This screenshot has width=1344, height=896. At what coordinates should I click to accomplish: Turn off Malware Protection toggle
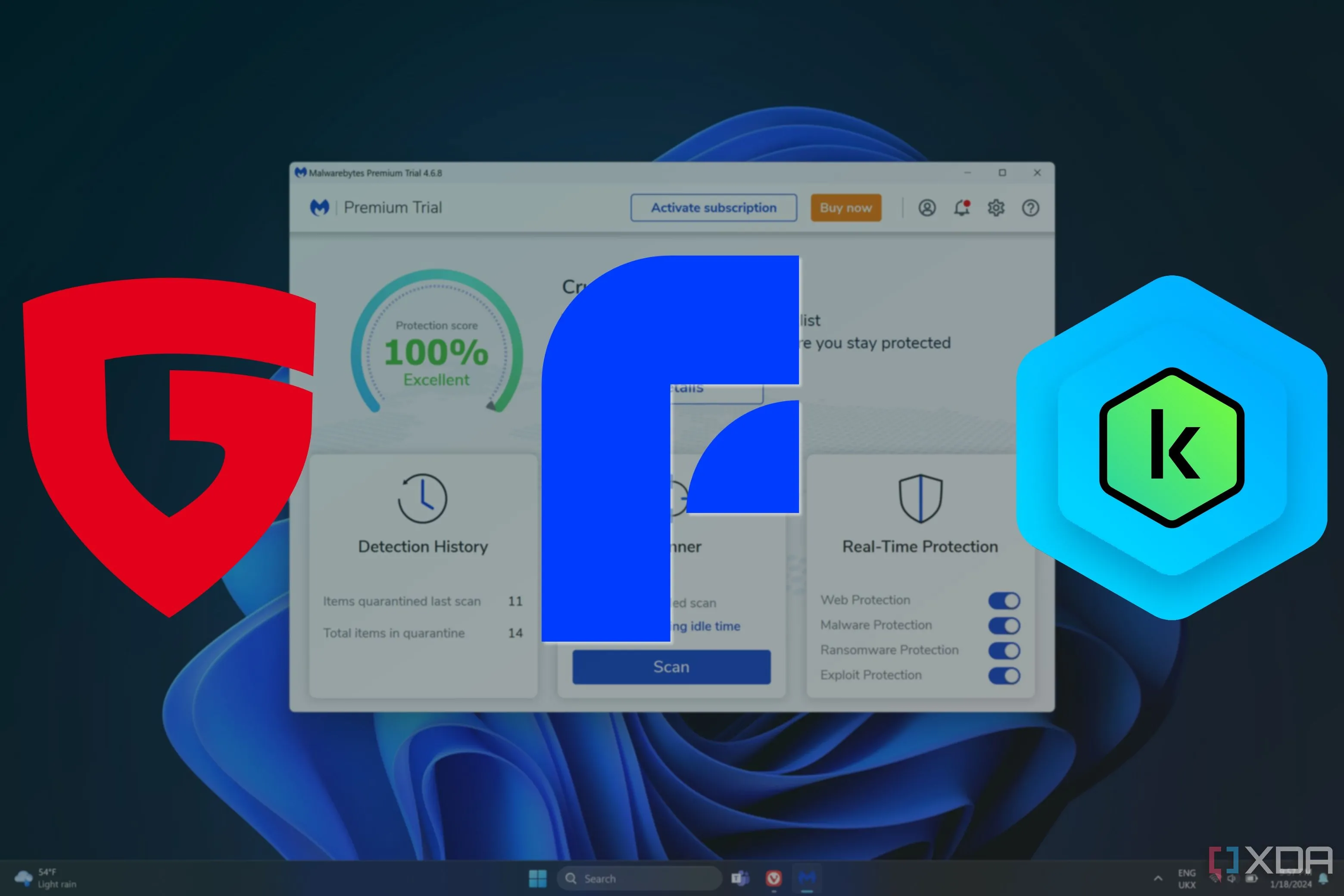click(x=1004, y=626)
